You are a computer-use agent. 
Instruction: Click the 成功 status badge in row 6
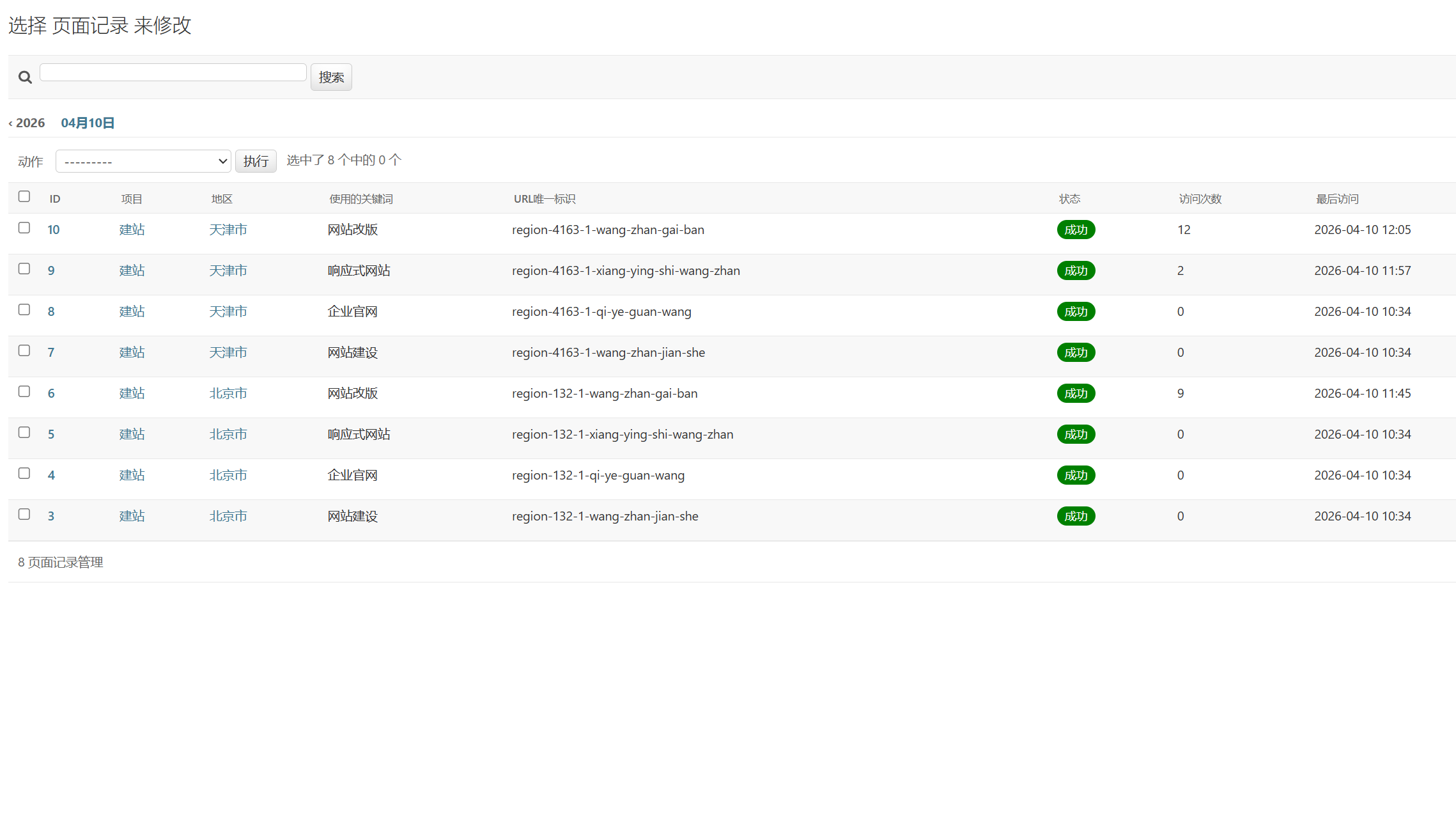(1076, 394)
